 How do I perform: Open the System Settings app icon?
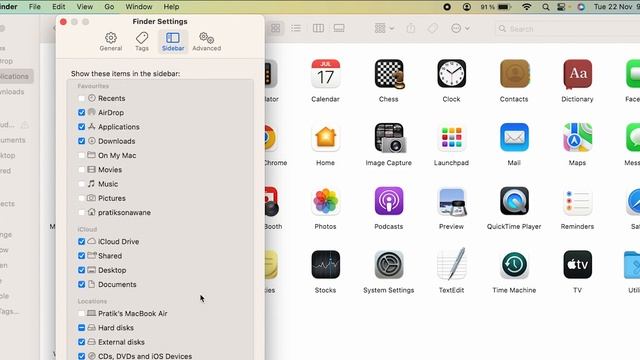389,265
